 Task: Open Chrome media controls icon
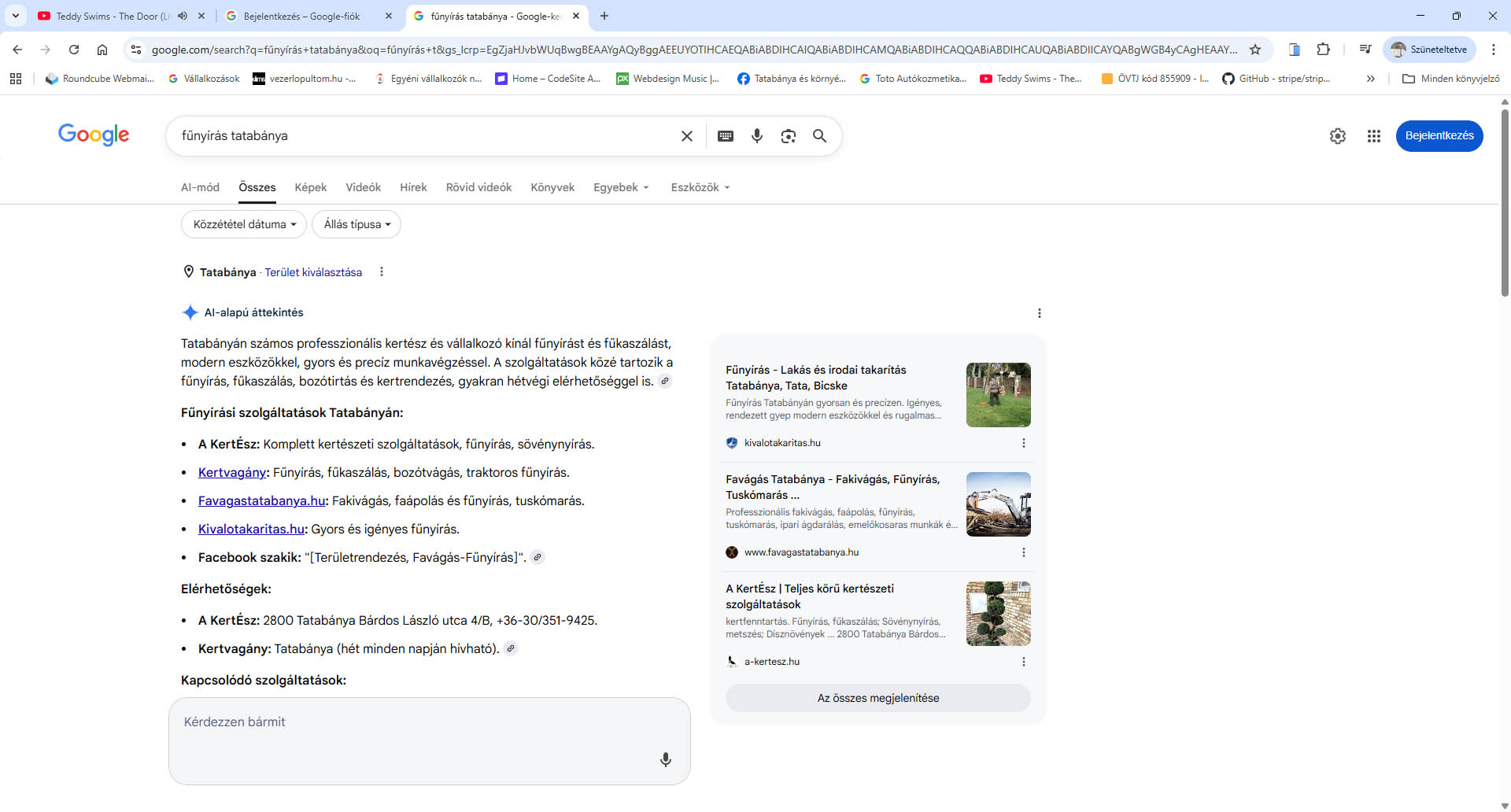tap(1365, 50)
